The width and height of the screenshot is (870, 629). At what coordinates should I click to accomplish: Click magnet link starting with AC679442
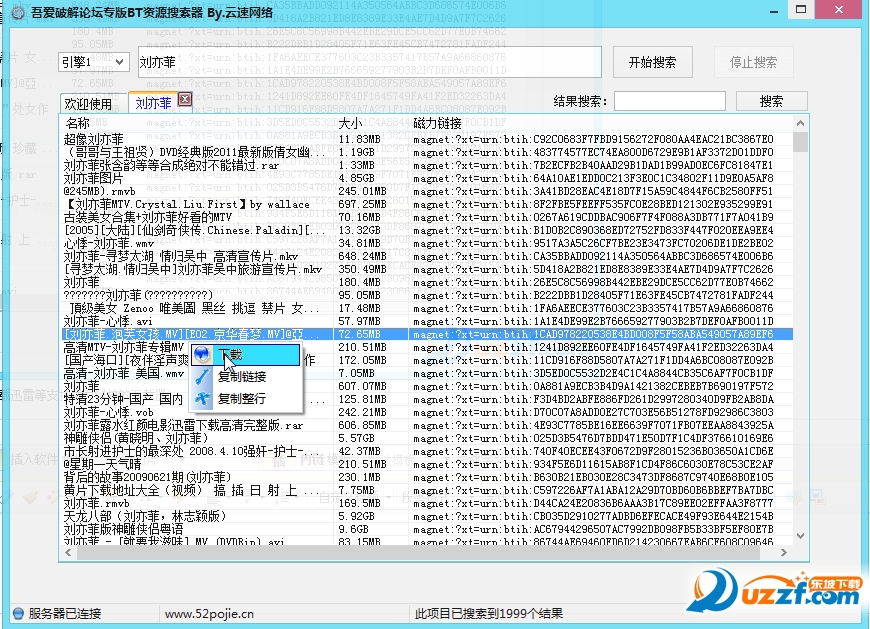(x=593, y=529)
